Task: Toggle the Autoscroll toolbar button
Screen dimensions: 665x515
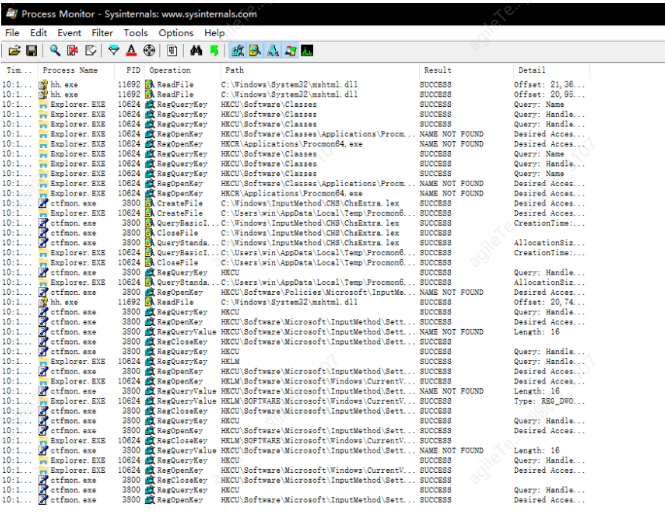Action: [x=72, y=50]
